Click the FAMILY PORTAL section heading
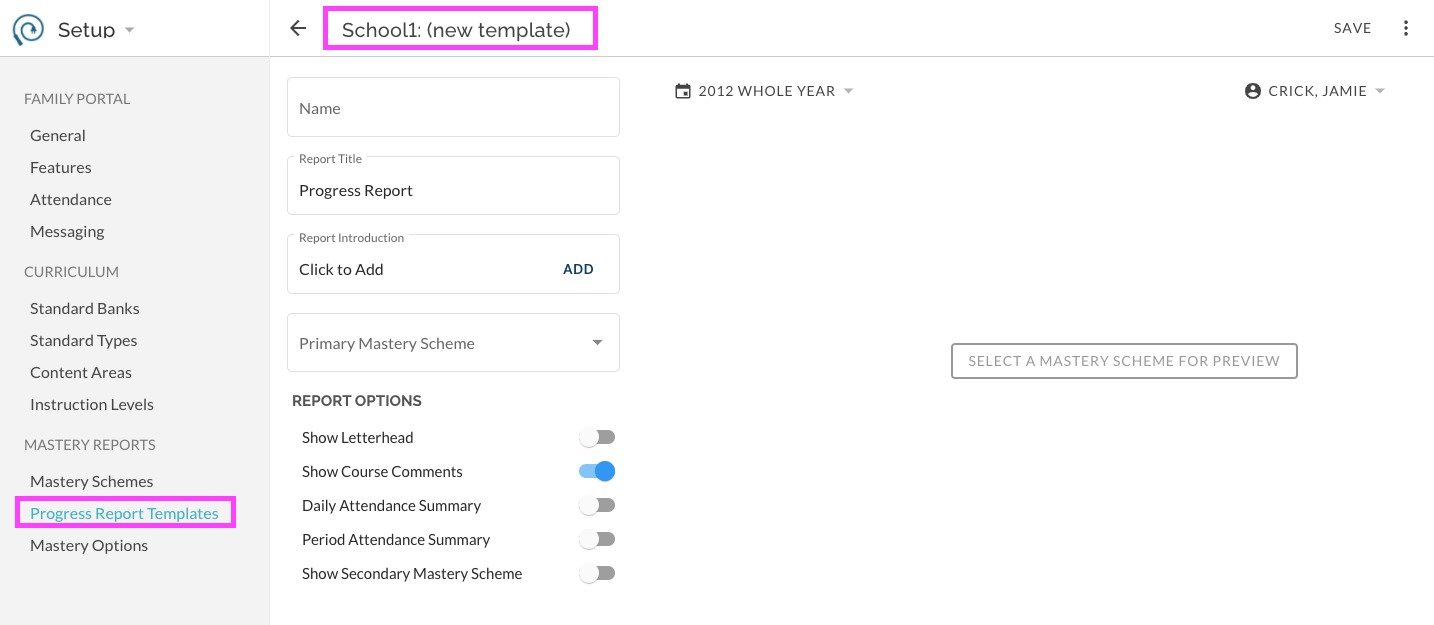 [77, 99]
